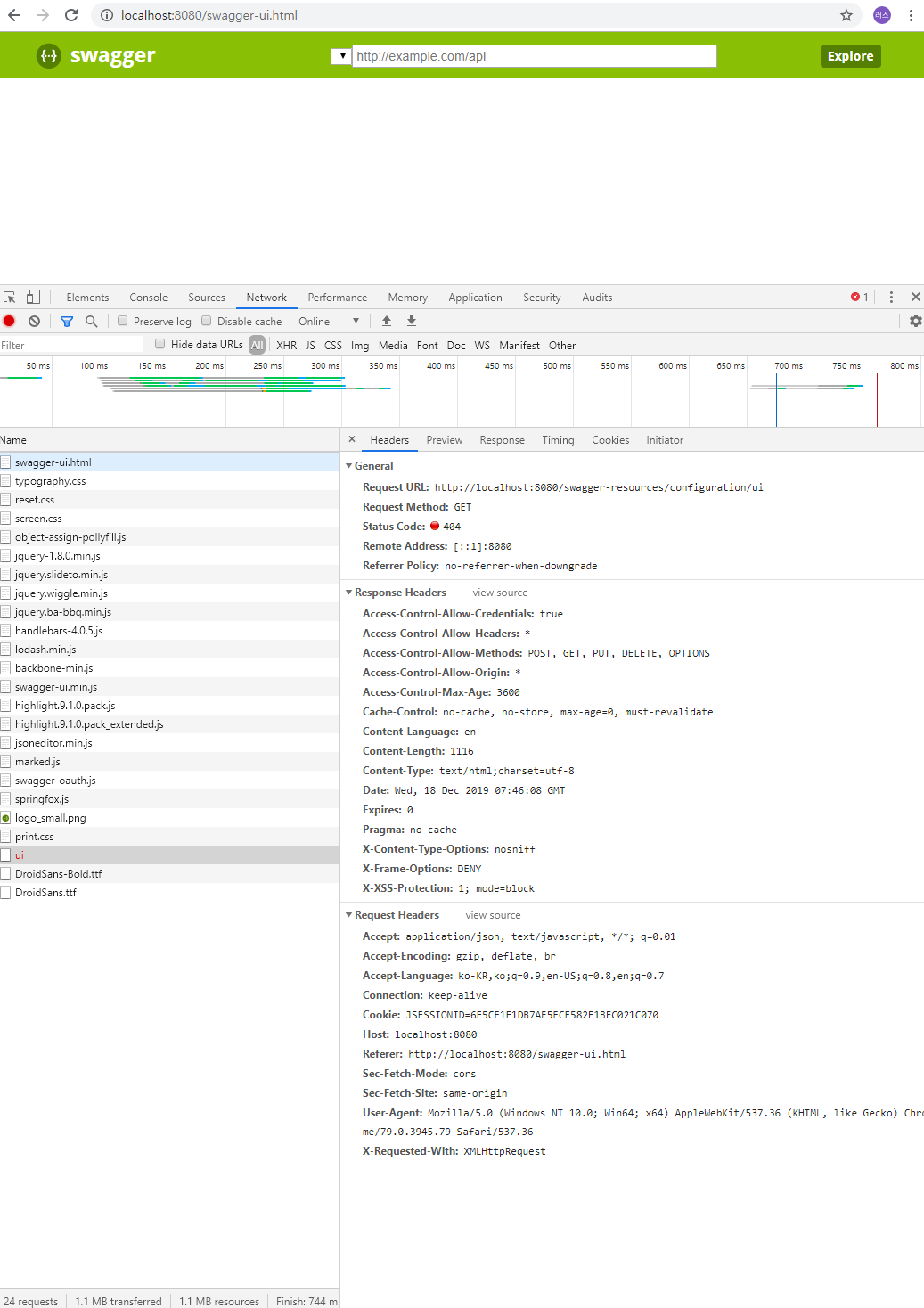
Task: Filter requests by JS type
Action: pyautogui.click(x=310, y=346)
